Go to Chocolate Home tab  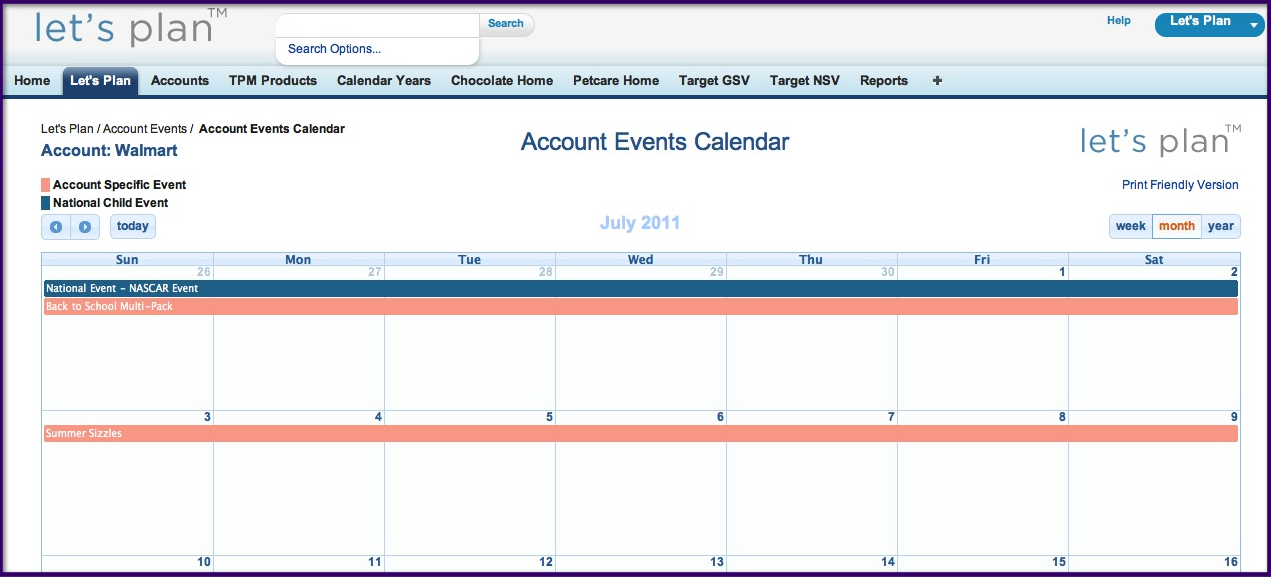pyautogui.click(x=502, y=81)
